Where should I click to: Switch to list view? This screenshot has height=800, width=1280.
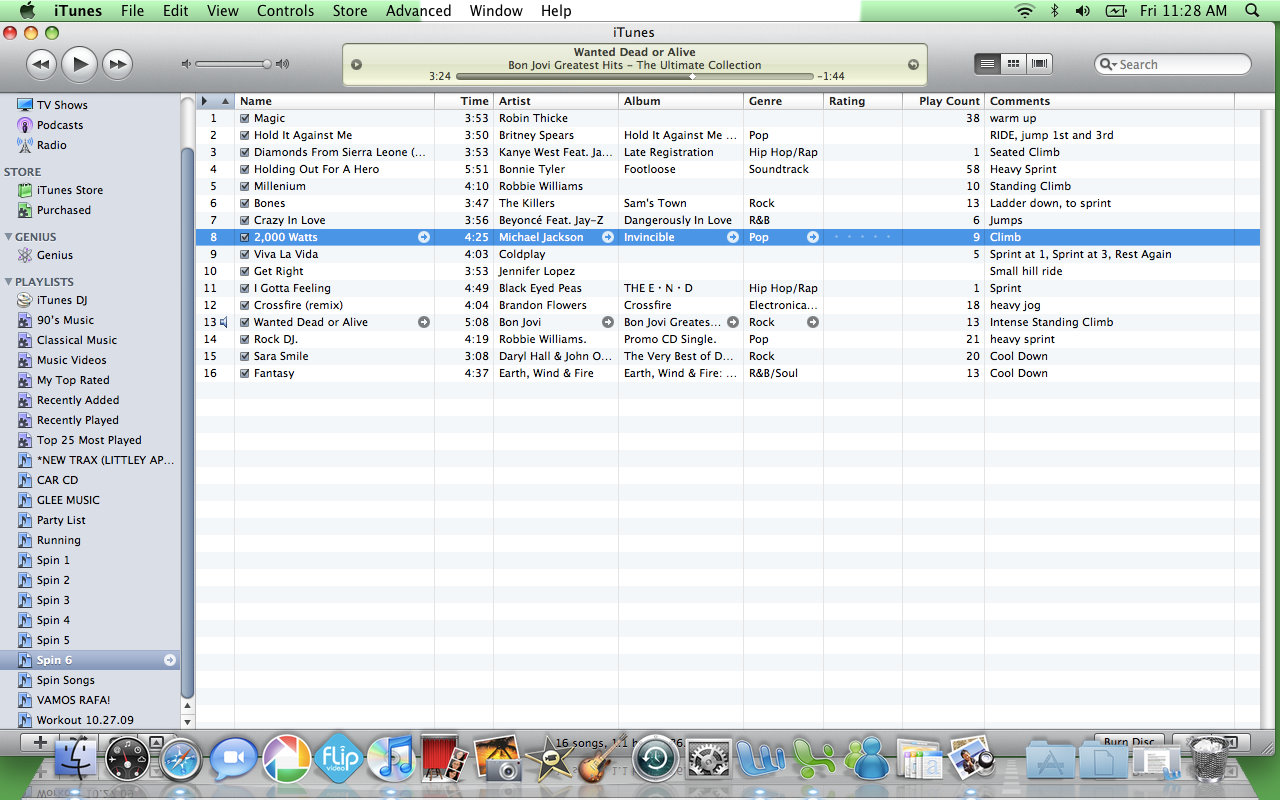point(987,64)
